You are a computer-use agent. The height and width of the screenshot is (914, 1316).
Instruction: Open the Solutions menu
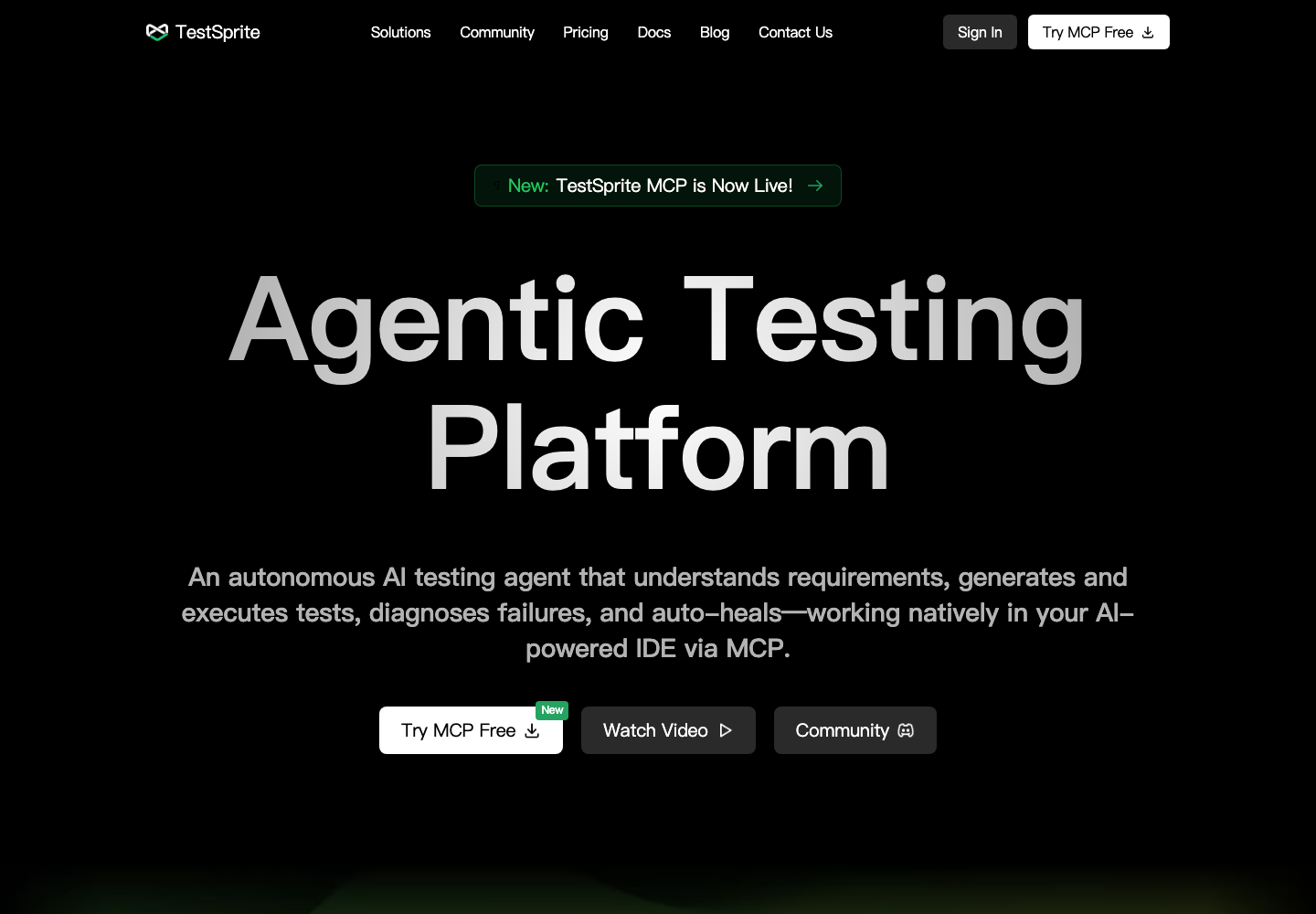pyautogui.click(x=400, y=32)
